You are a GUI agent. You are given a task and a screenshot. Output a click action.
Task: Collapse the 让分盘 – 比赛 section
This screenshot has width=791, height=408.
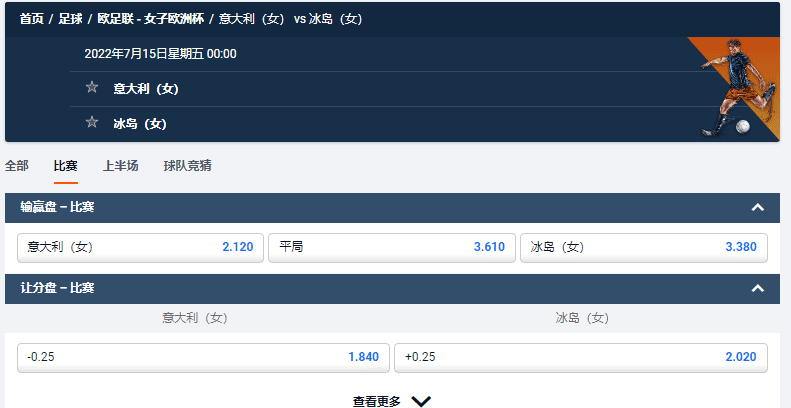pos(757,288)
